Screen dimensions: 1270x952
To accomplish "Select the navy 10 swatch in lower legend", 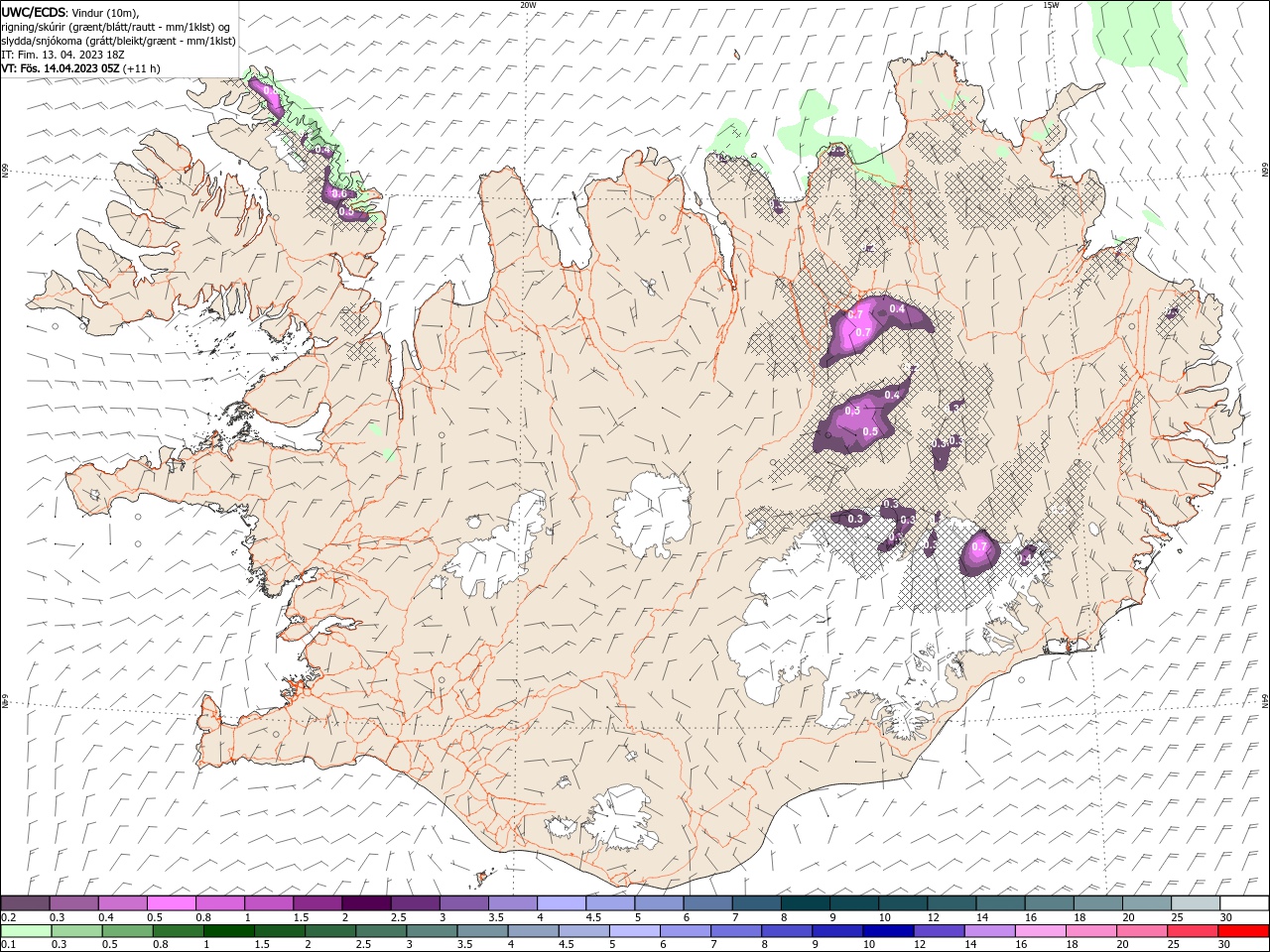I will point(889,931).
